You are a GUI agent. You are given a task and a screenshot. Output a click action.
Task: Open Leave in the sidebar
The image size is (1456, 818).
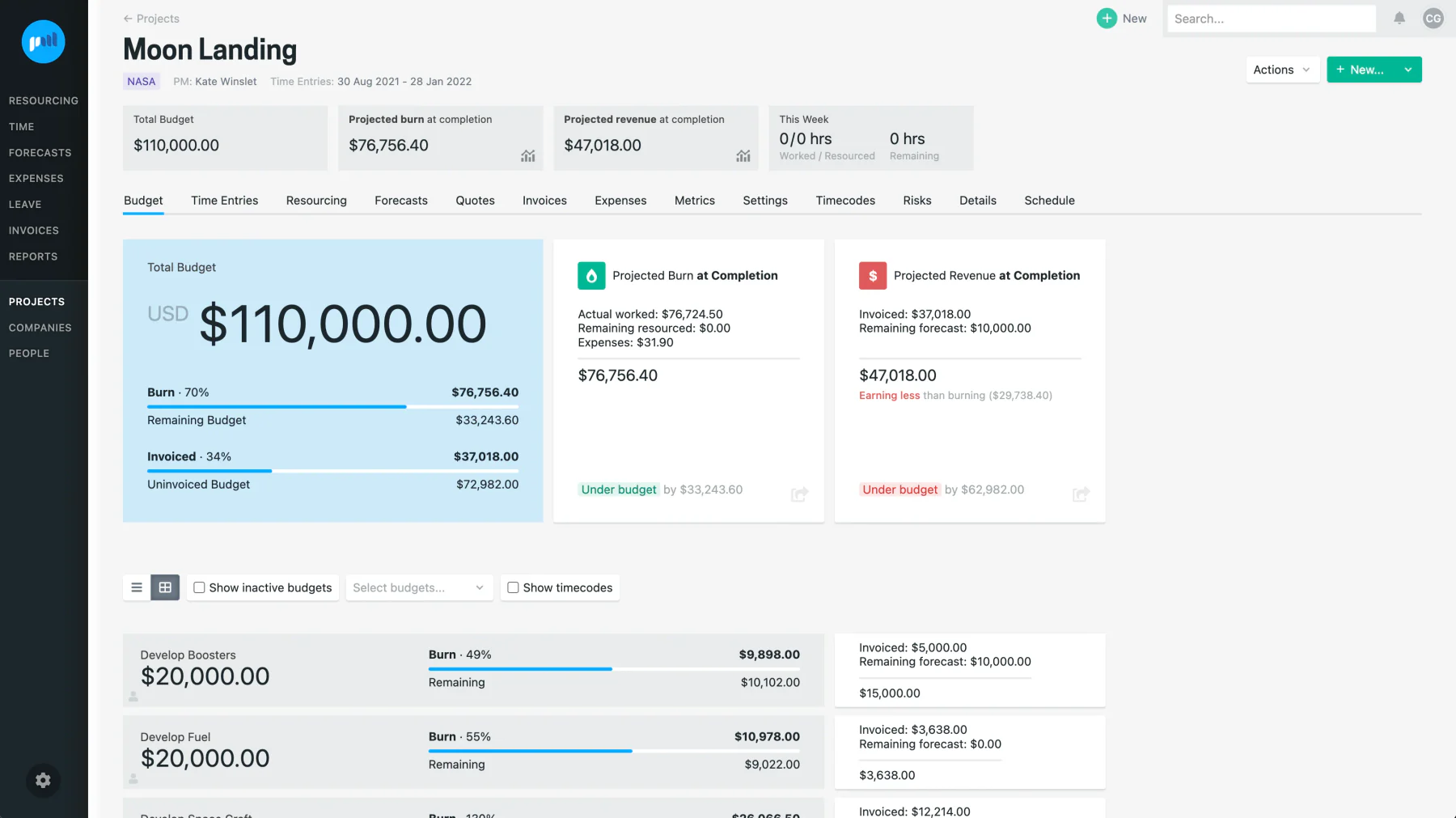25,204
